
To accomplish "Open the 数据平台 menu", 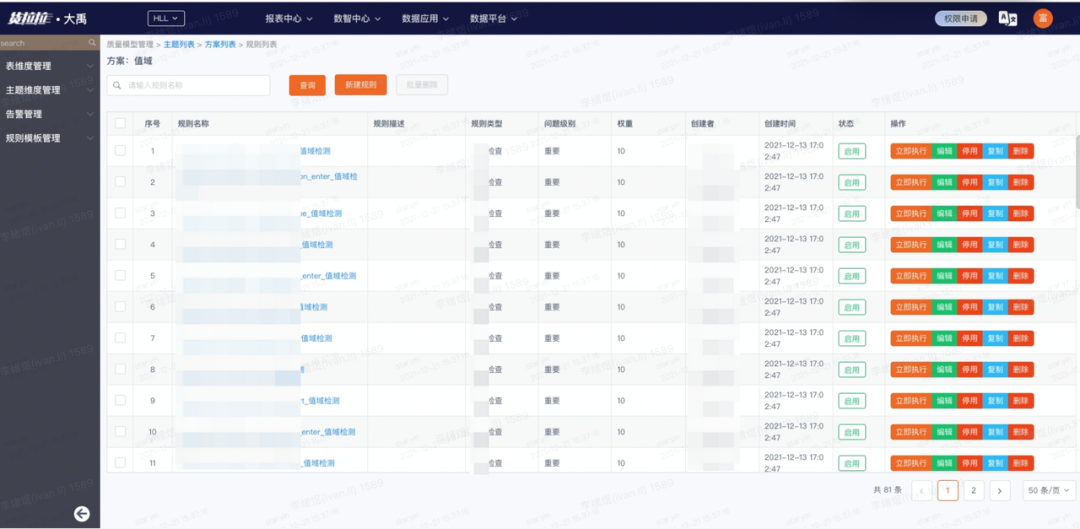I will tap(493, 19).
